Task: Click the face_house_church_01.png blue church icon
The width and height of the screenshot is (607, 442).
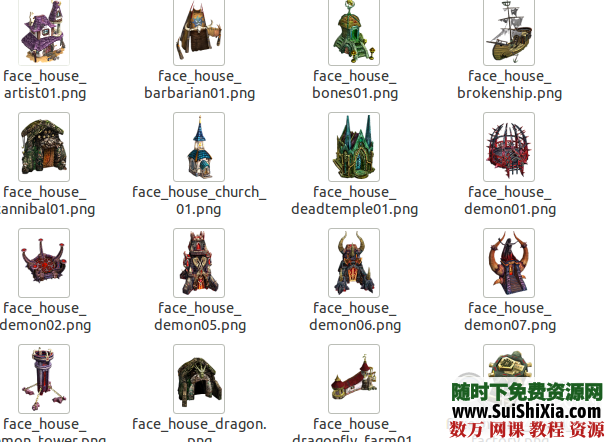Action: point(199,146)
